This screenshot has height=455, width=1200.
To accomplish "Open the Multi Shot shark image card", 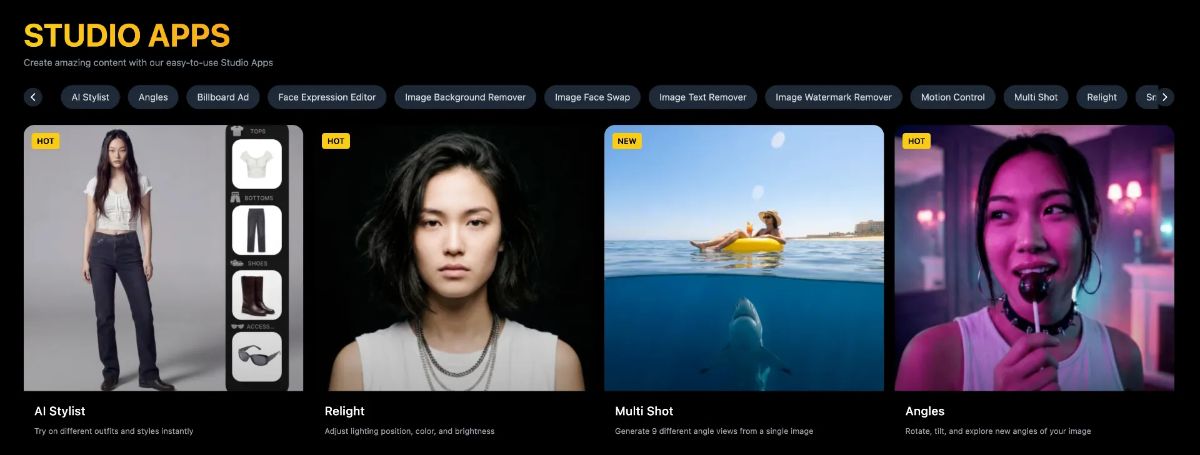I will [x=744, y=258].
